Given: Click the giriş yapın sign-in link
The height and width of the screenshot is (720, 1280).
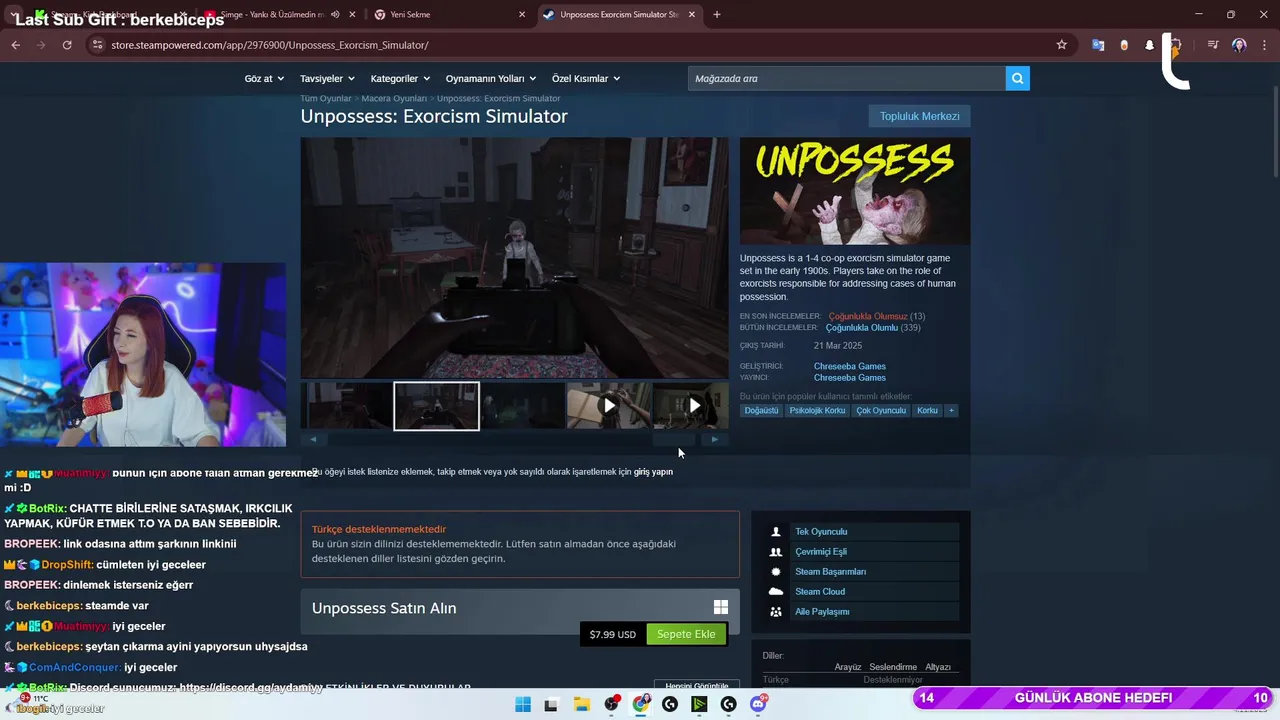Looking at the screenshot, I should click(653, 472).
